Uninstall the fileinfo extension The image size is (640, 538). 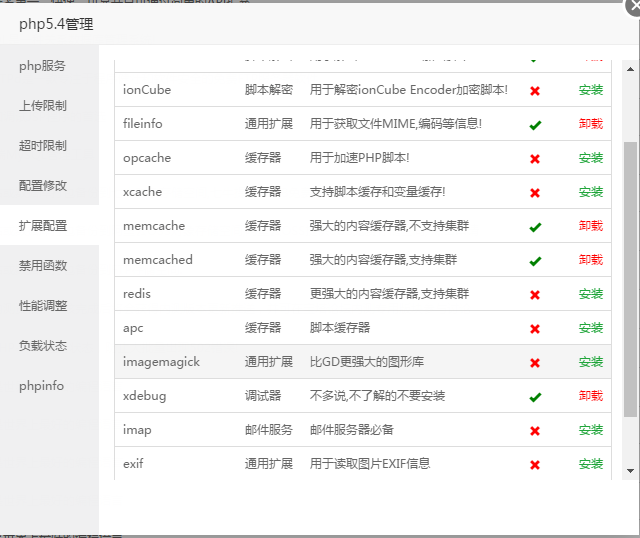[591, 124]
